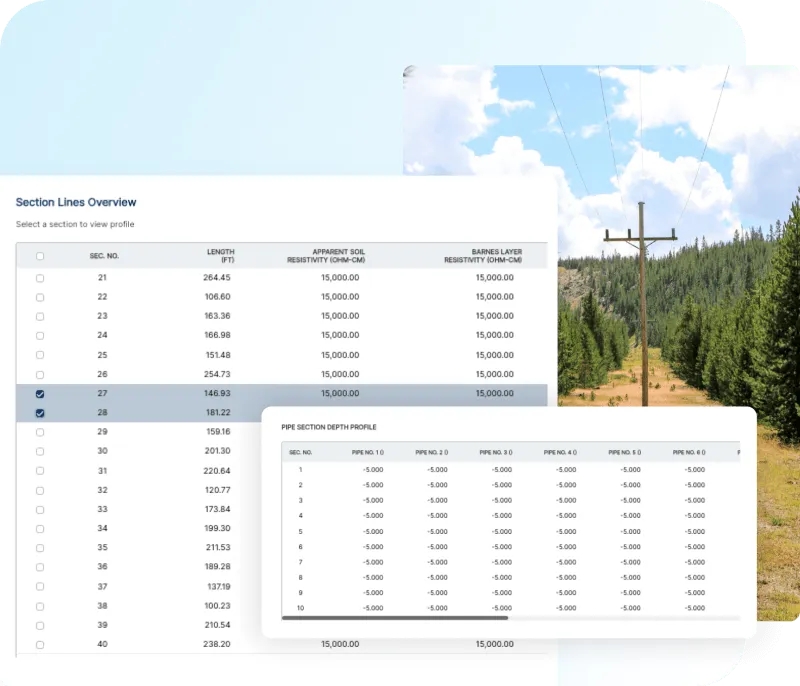Screen dimensions: 800x686
Task: Tick the section 26 checkbox
Action: tap(40, 375)
